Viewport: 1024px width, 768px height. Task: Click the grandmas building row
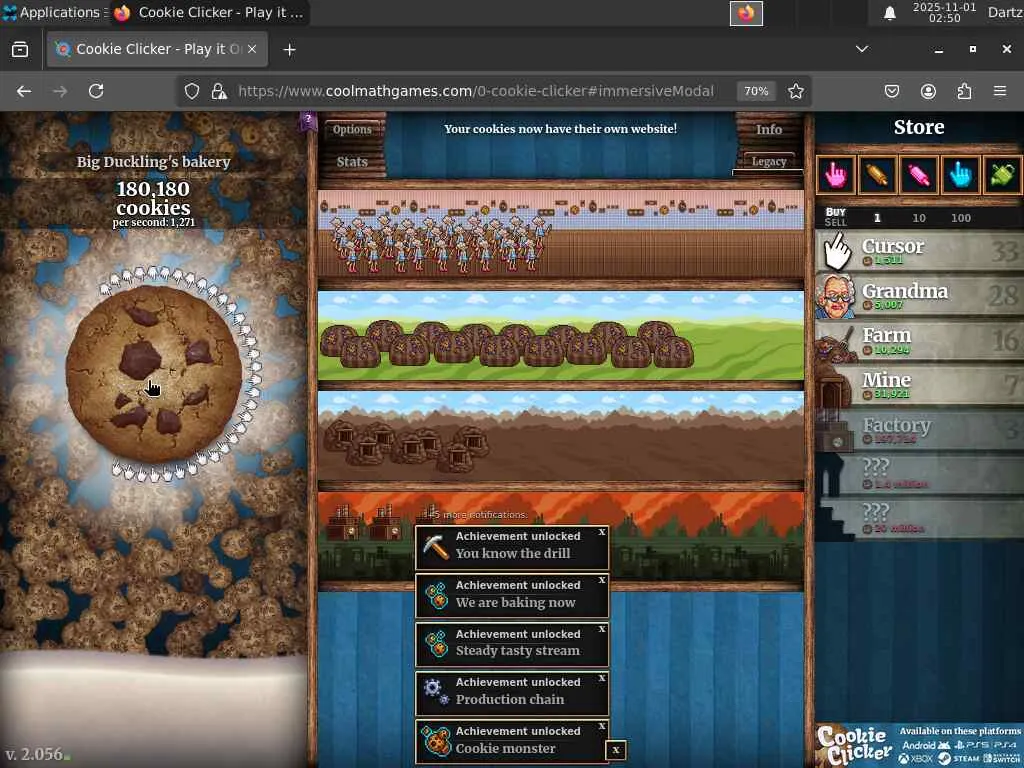560,233
